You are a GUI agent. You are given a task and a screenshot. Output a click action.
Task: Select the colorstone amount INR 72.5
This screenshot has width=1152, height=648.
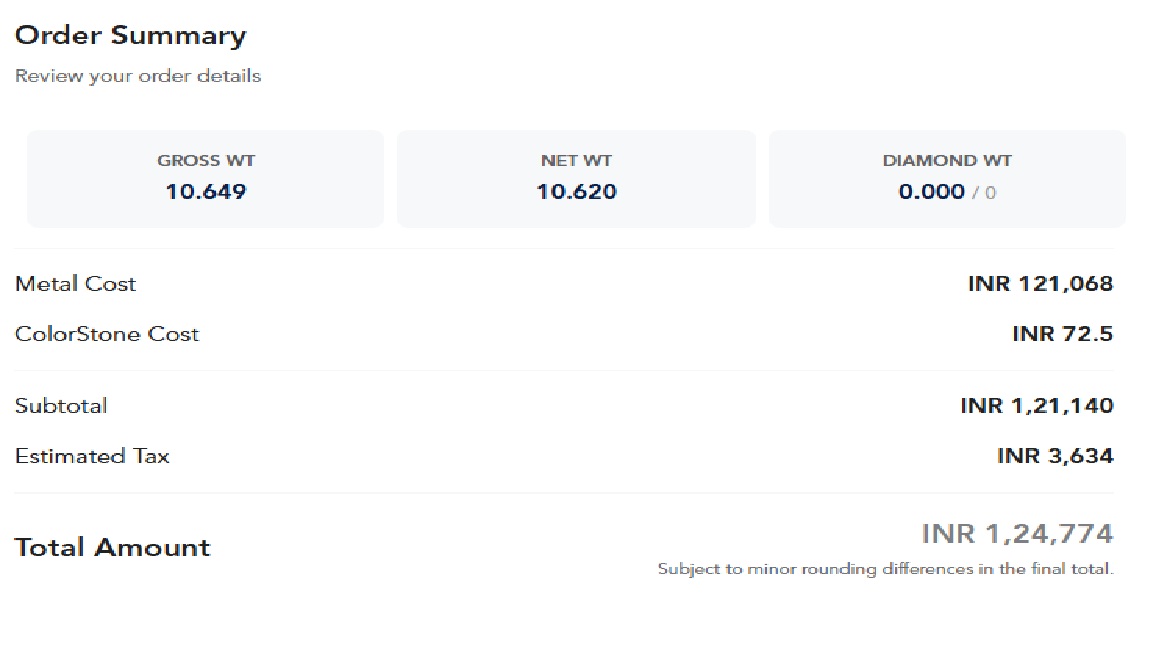coord(1062,334)
